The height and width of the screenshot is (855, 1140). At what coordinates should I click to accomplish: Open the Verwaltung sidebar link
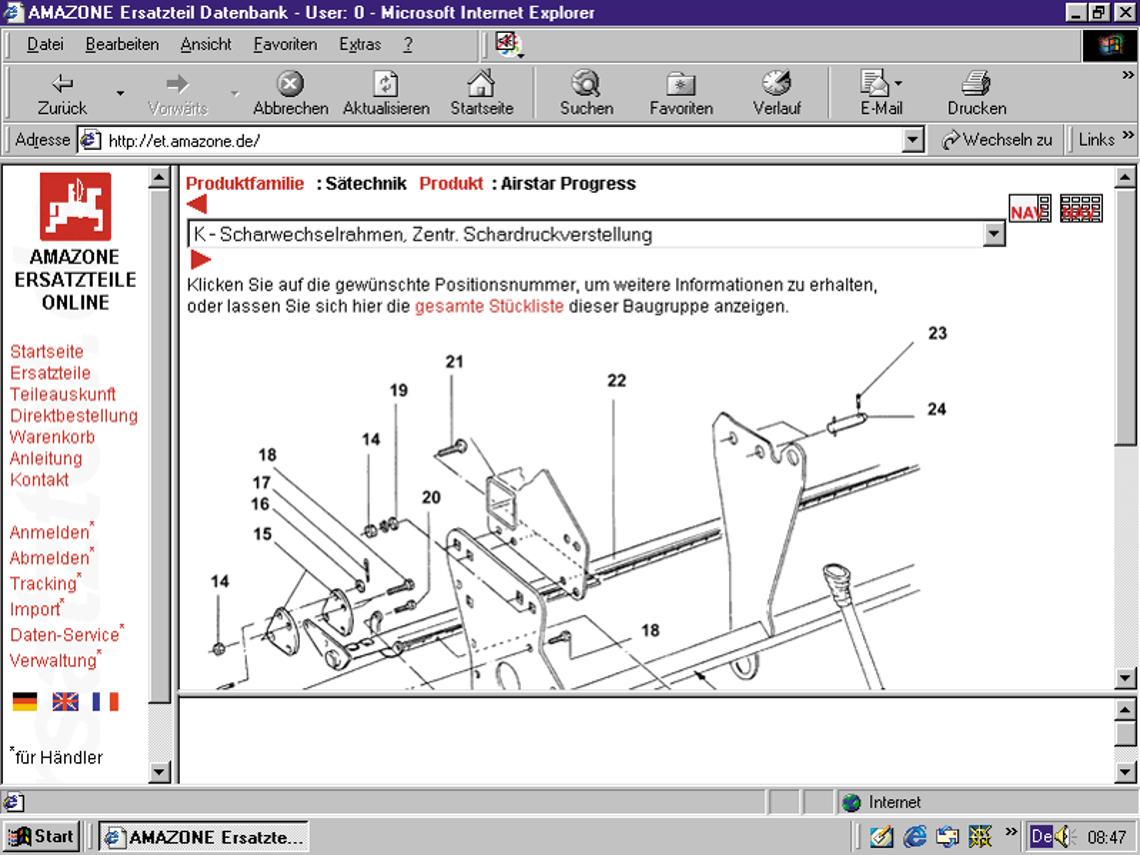tap(53, 660)
